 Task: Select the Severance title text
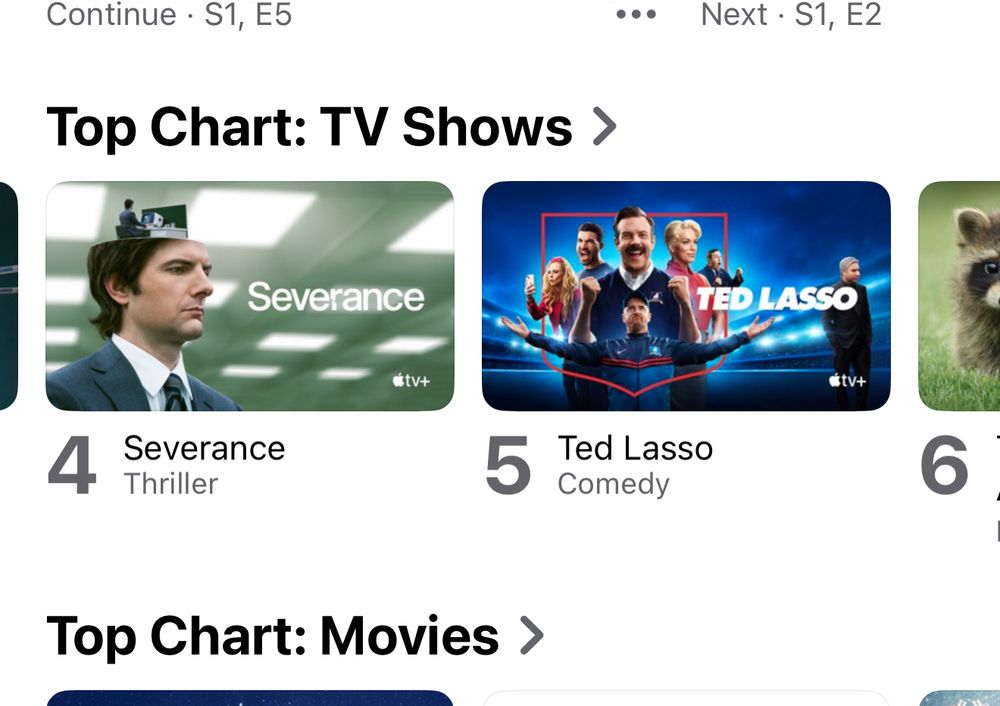204,448
